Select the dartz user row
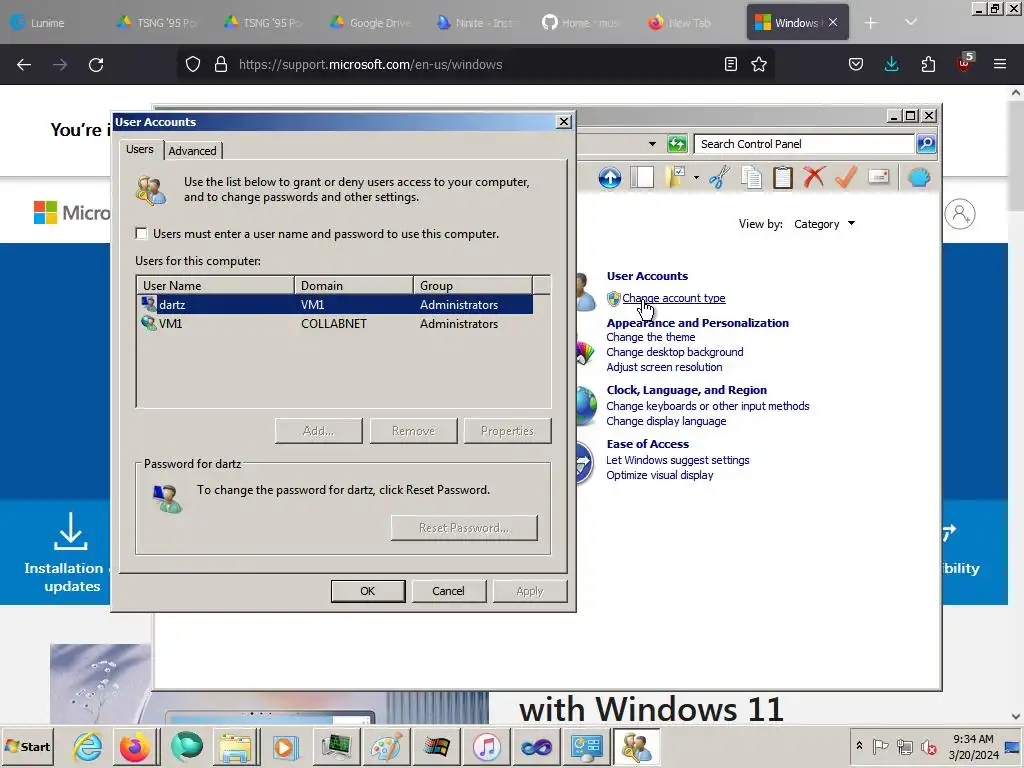 click(335, 305)
